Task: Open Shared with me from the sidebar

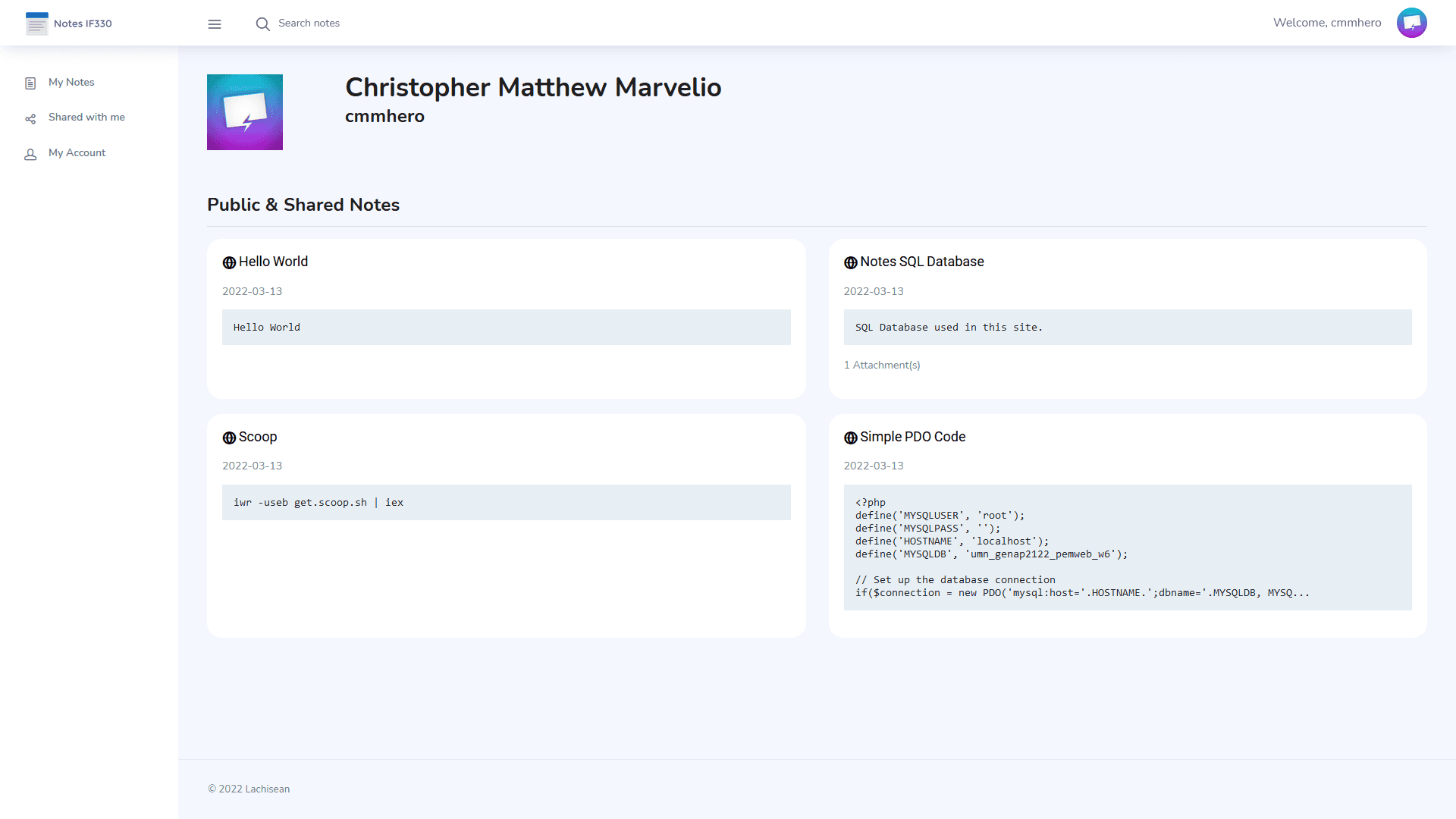Action: pos(86,118)
